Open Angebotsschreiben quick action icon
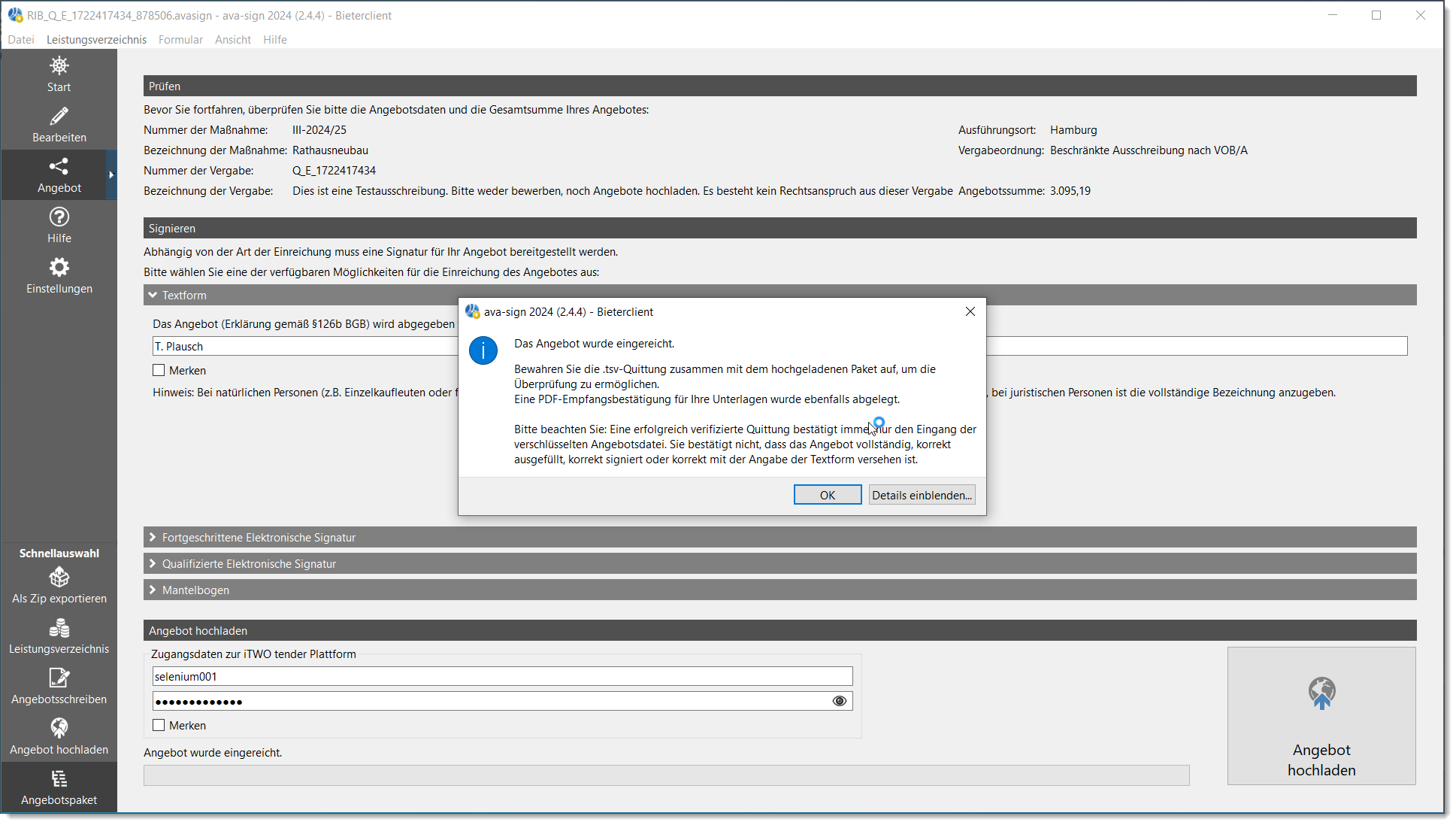This screenshot has height=825, width=1456. [x=59, y=678]
